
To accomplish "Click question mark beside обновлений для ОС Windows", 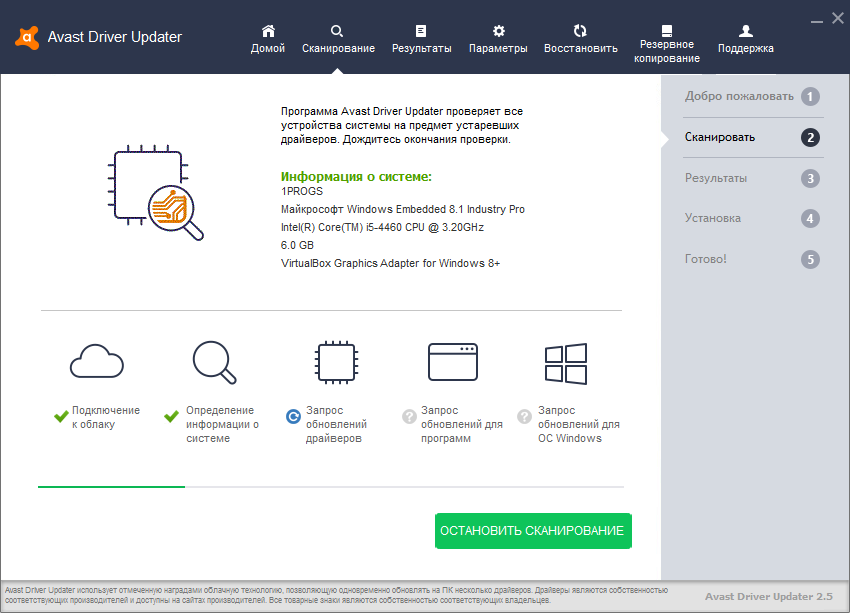I will click(x=524, y=416).
